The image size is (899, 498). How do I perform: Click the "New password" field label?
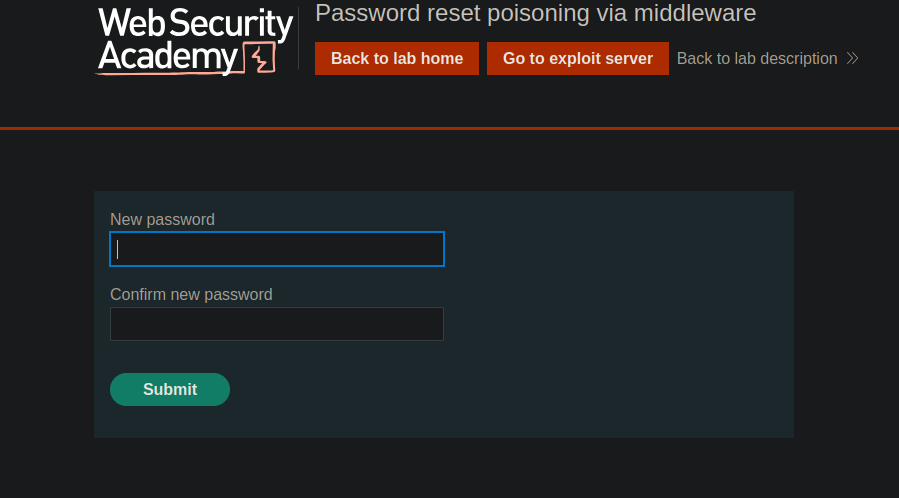[162, 219]
